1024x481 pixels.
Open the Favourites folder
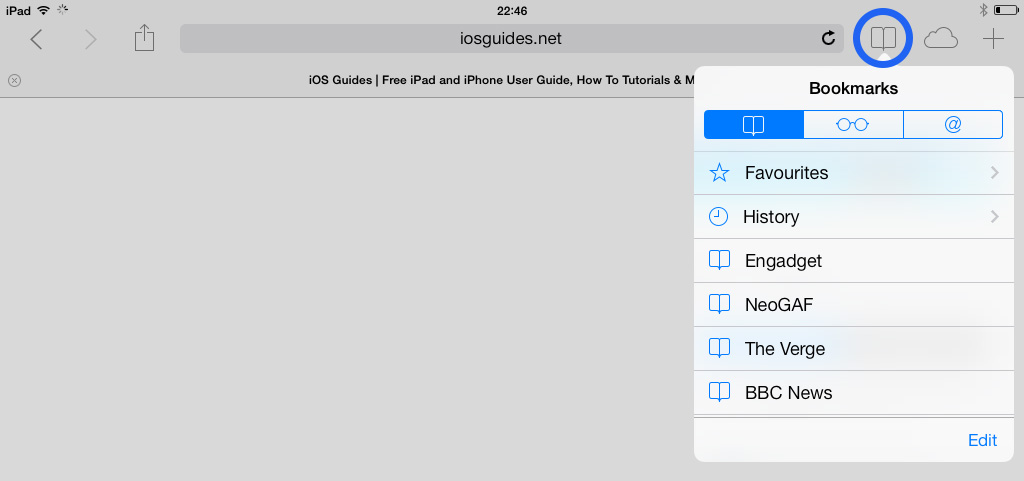(x=854, y=173)
